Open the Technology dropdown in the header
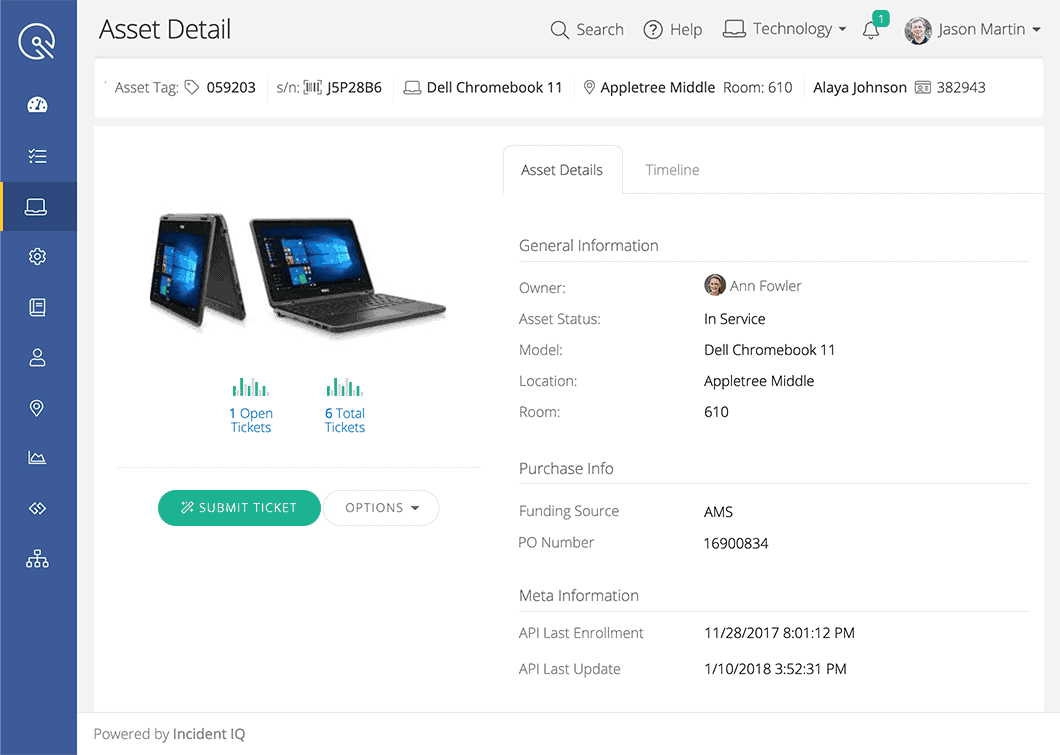 point(784,28)
